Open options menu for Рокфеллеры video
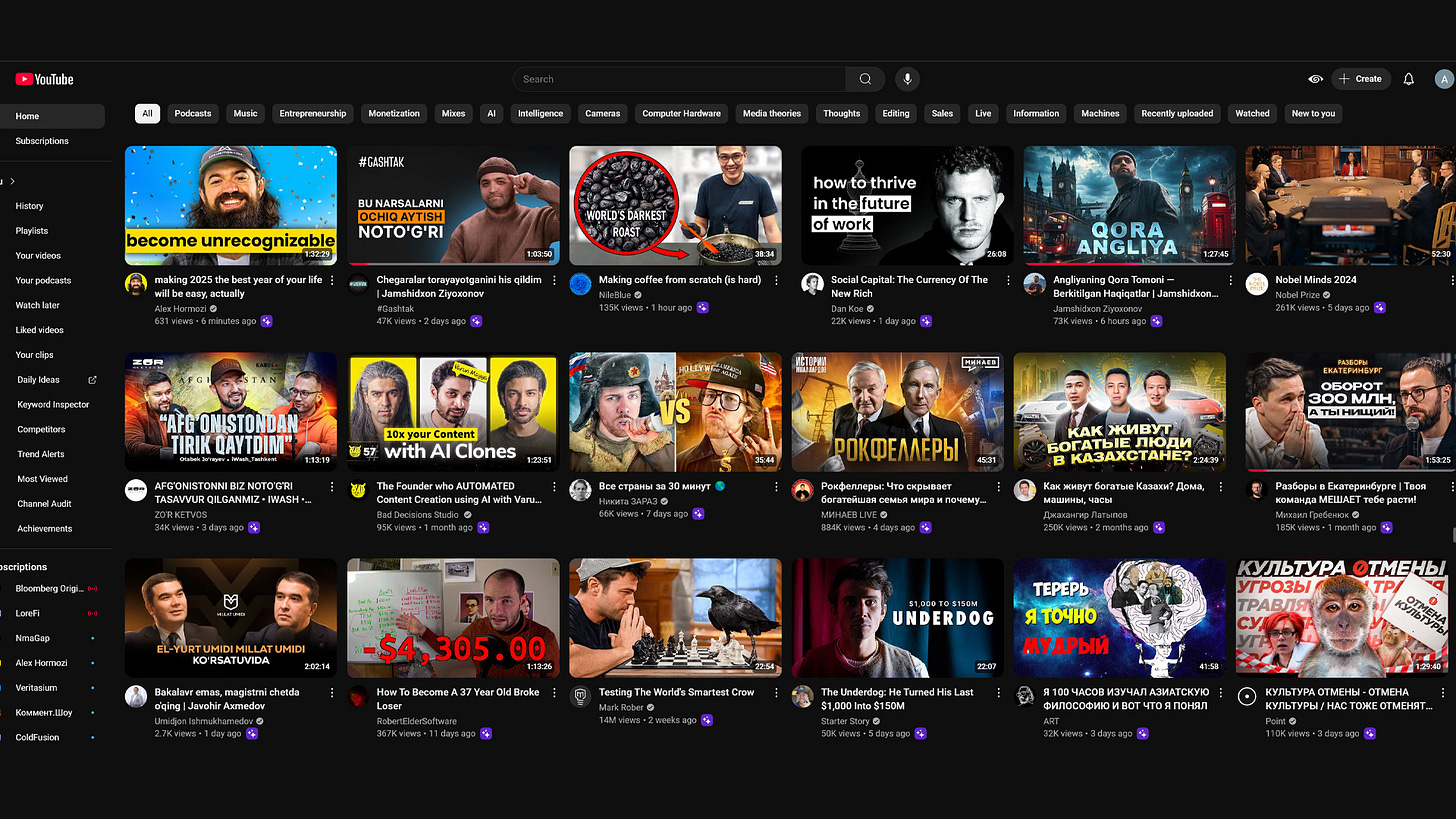The height and width of the screenshot is (819, 1456). pyautogui.click(x=1000, y=487)
